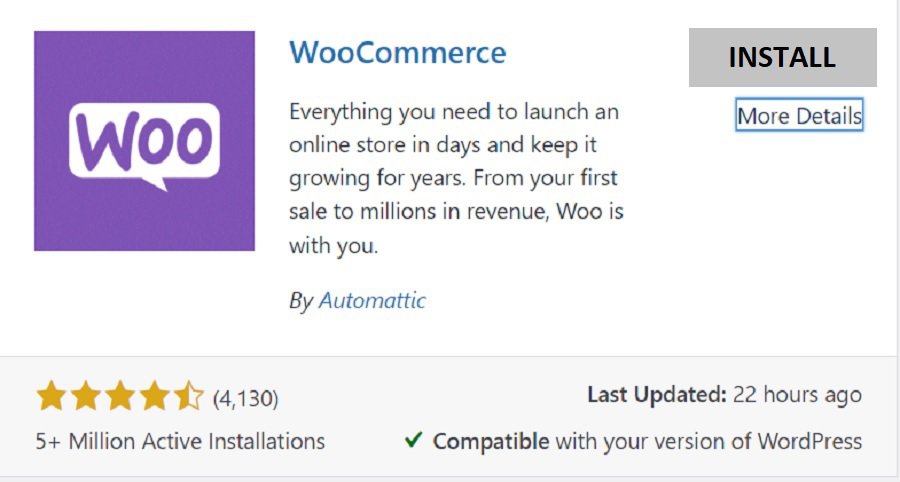Click the second gold rating star
900x482 pixels.
(x=86, y=397)
